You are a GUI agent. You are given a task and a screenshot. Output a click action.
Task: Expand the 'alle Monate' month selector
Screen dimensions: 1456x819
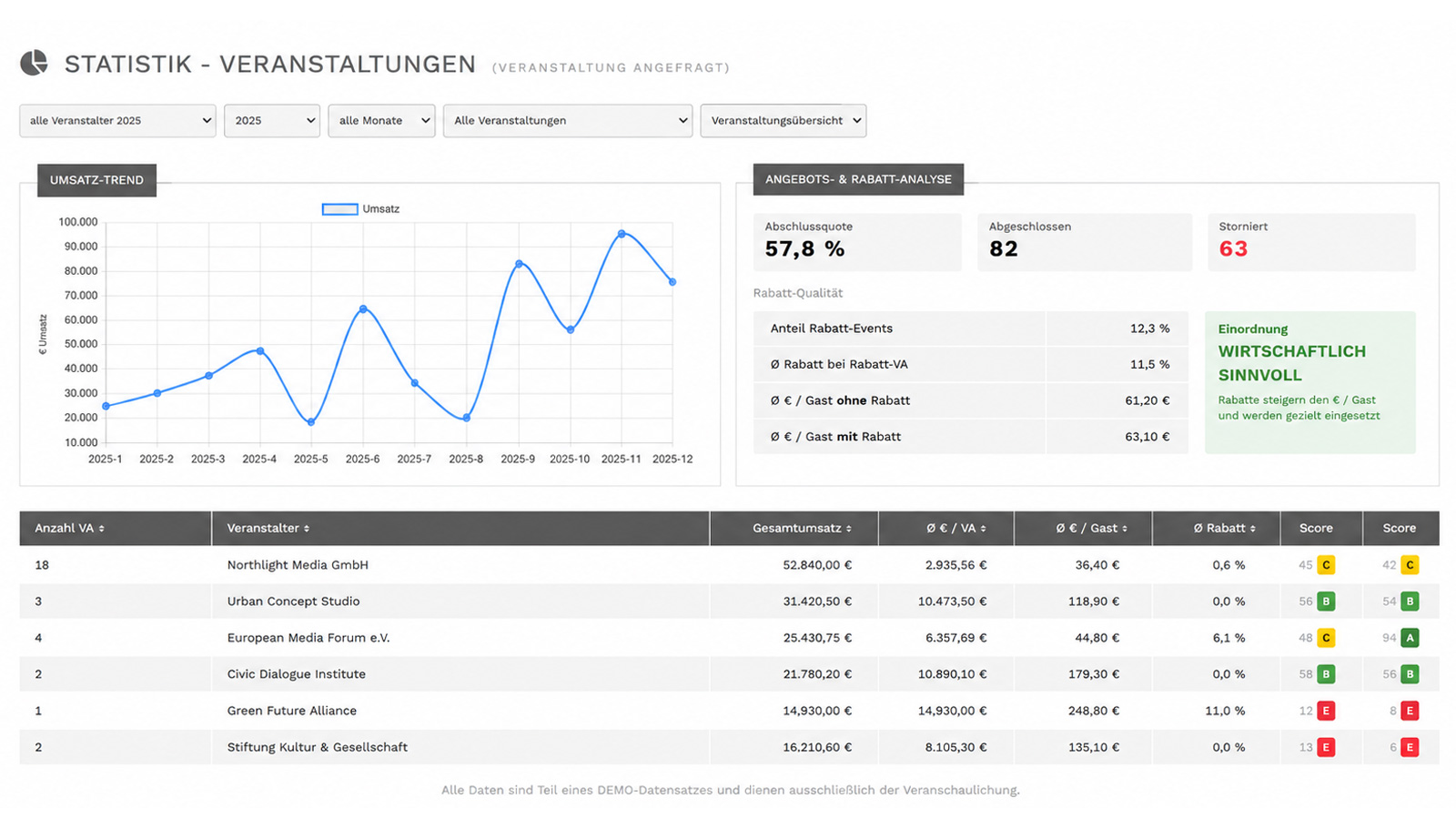click(381, 120)
